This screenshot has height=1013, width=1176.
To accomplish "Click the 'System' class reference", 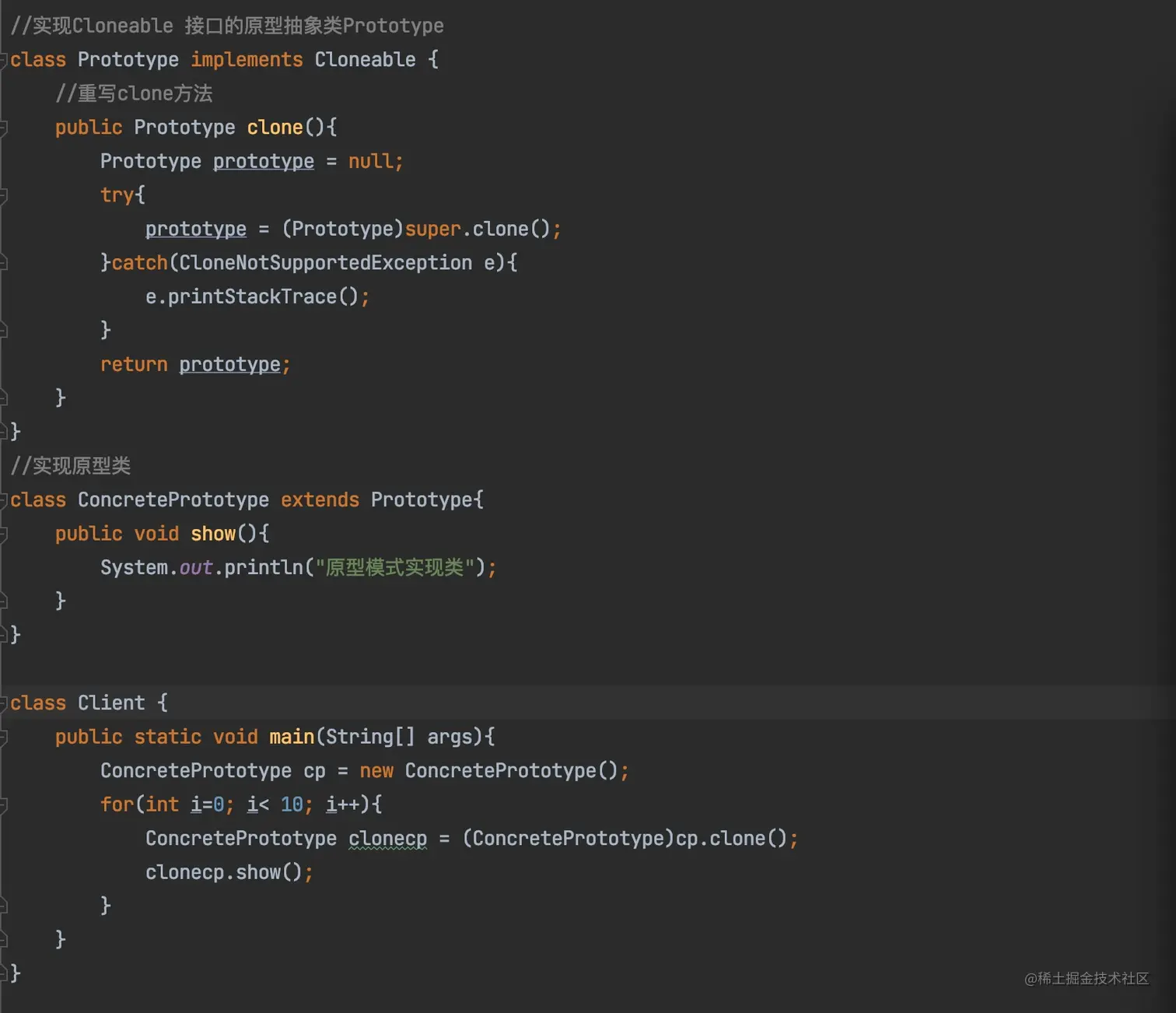I will tap(134, 568).
